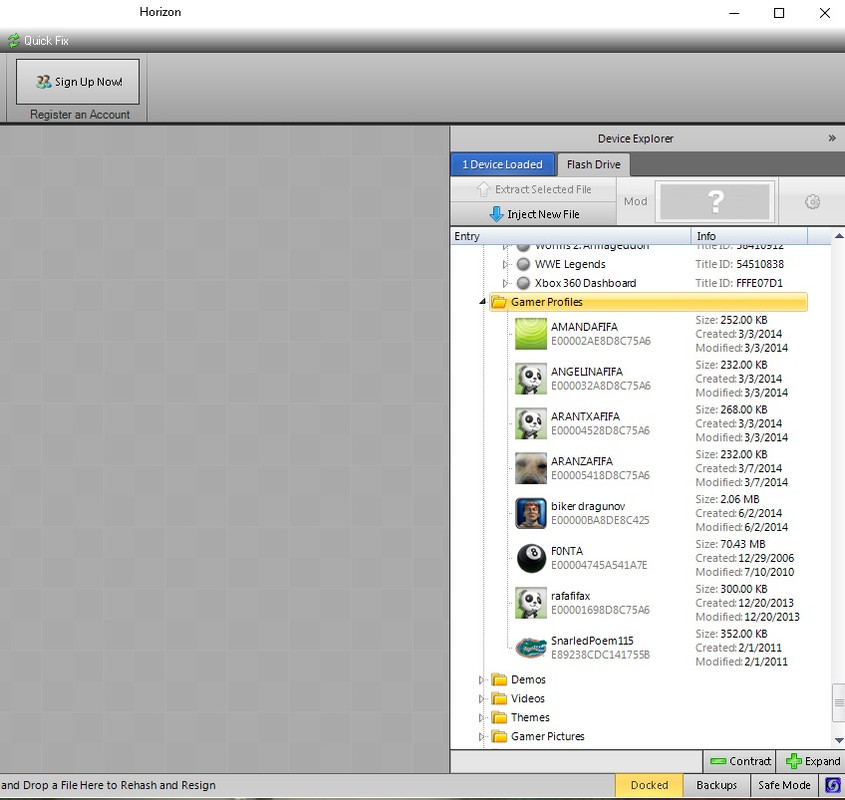
Task: Sort by the Entry column header
Action: coord(571,236)
